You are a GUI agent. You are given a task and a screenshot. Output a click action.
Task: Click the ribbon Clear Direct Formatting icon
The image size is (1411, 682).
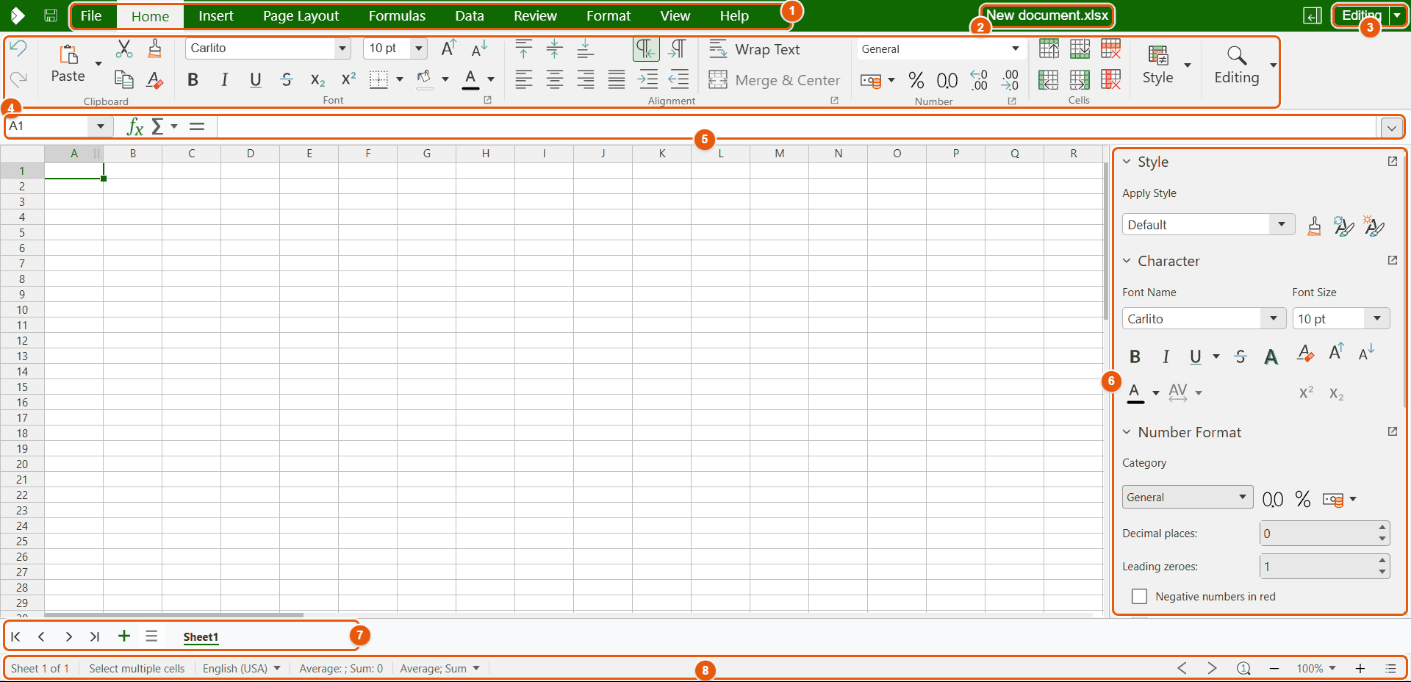coord(154,80)
